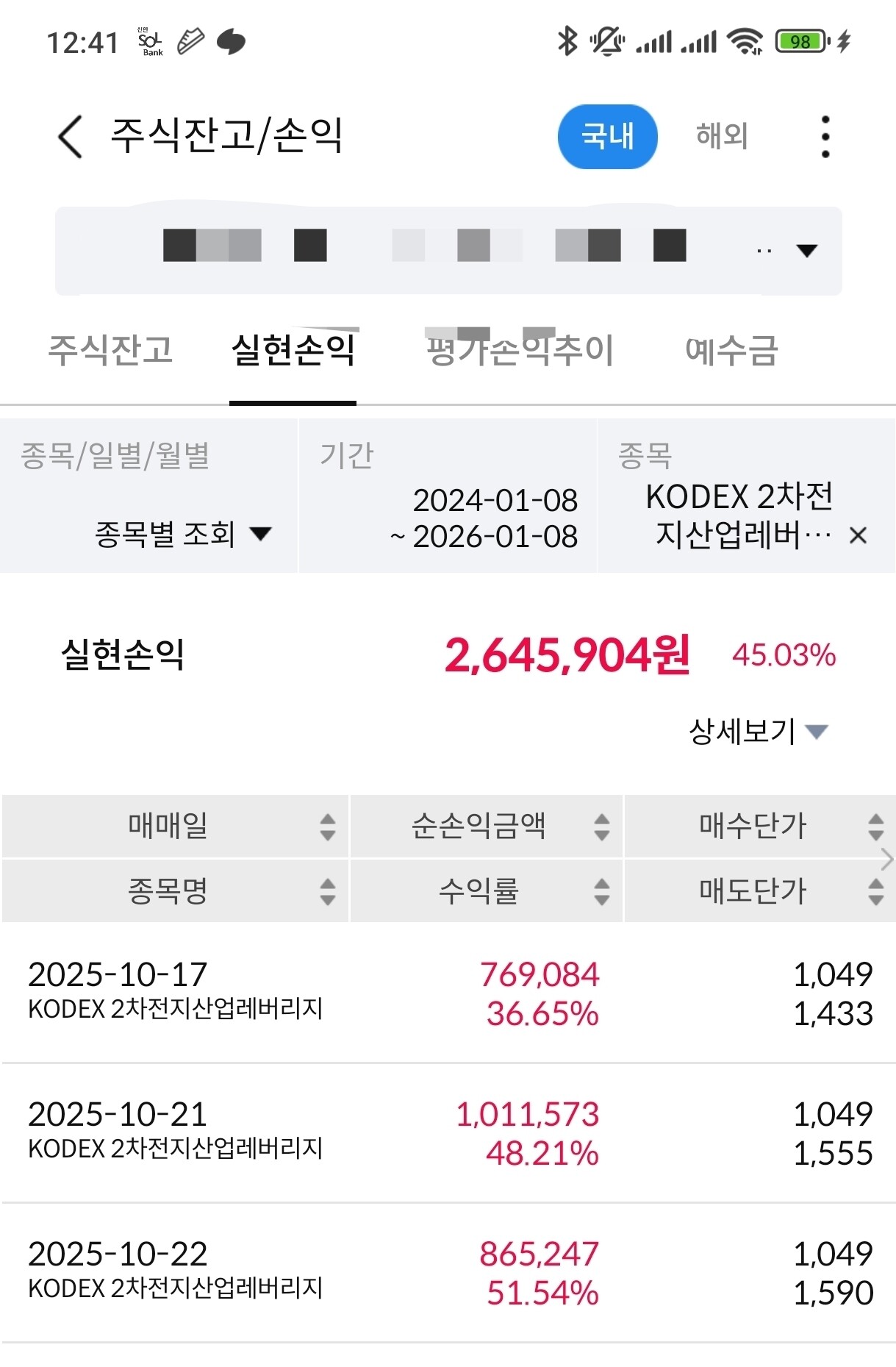Select the 국내 domestic toggle
The height and width of the screenshot is (1367, 896).
[607, 137]
